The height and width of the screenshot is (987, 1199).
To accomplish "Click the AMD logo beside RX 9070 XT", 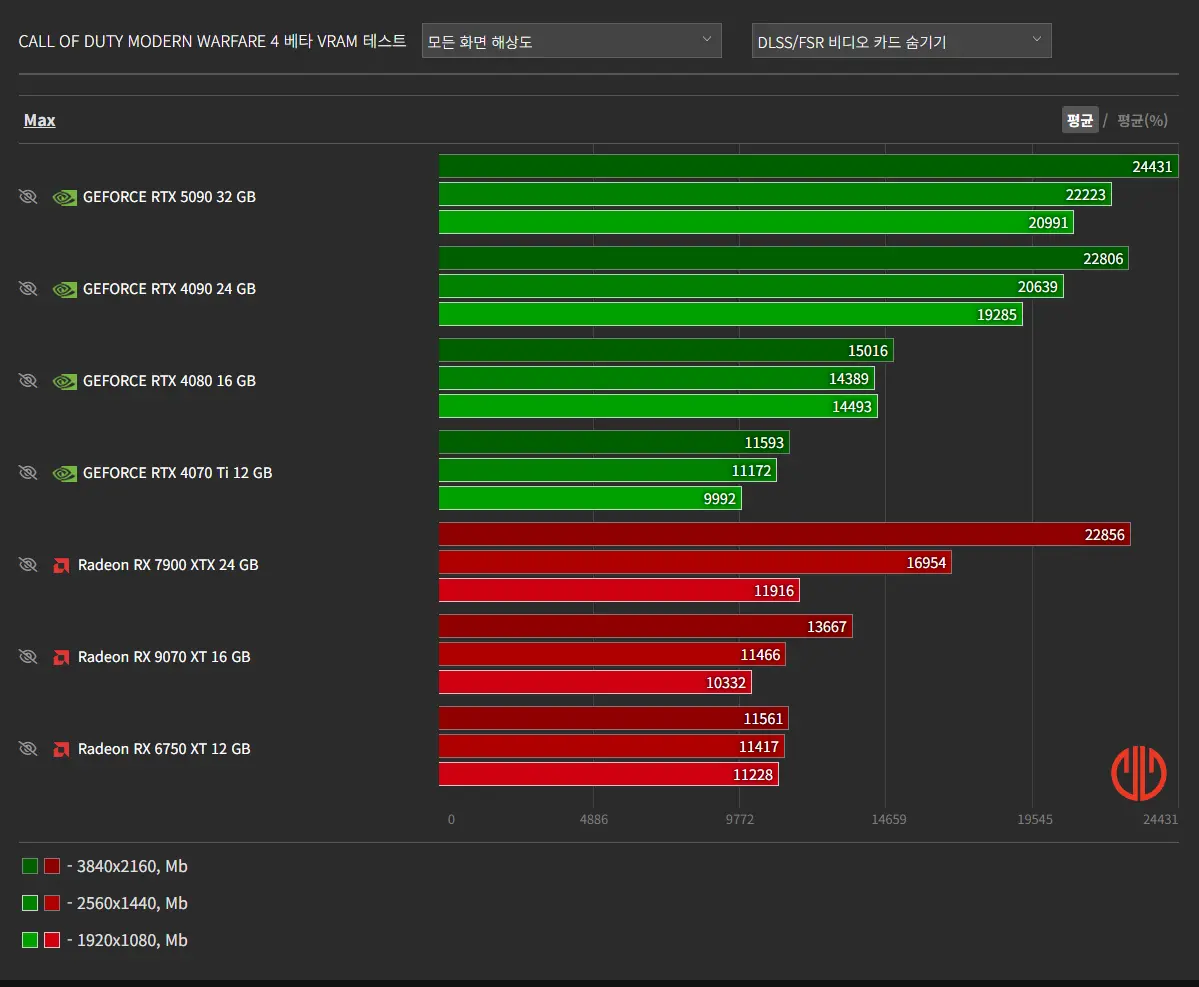I will pyautogui.click(x=61, y=657).
